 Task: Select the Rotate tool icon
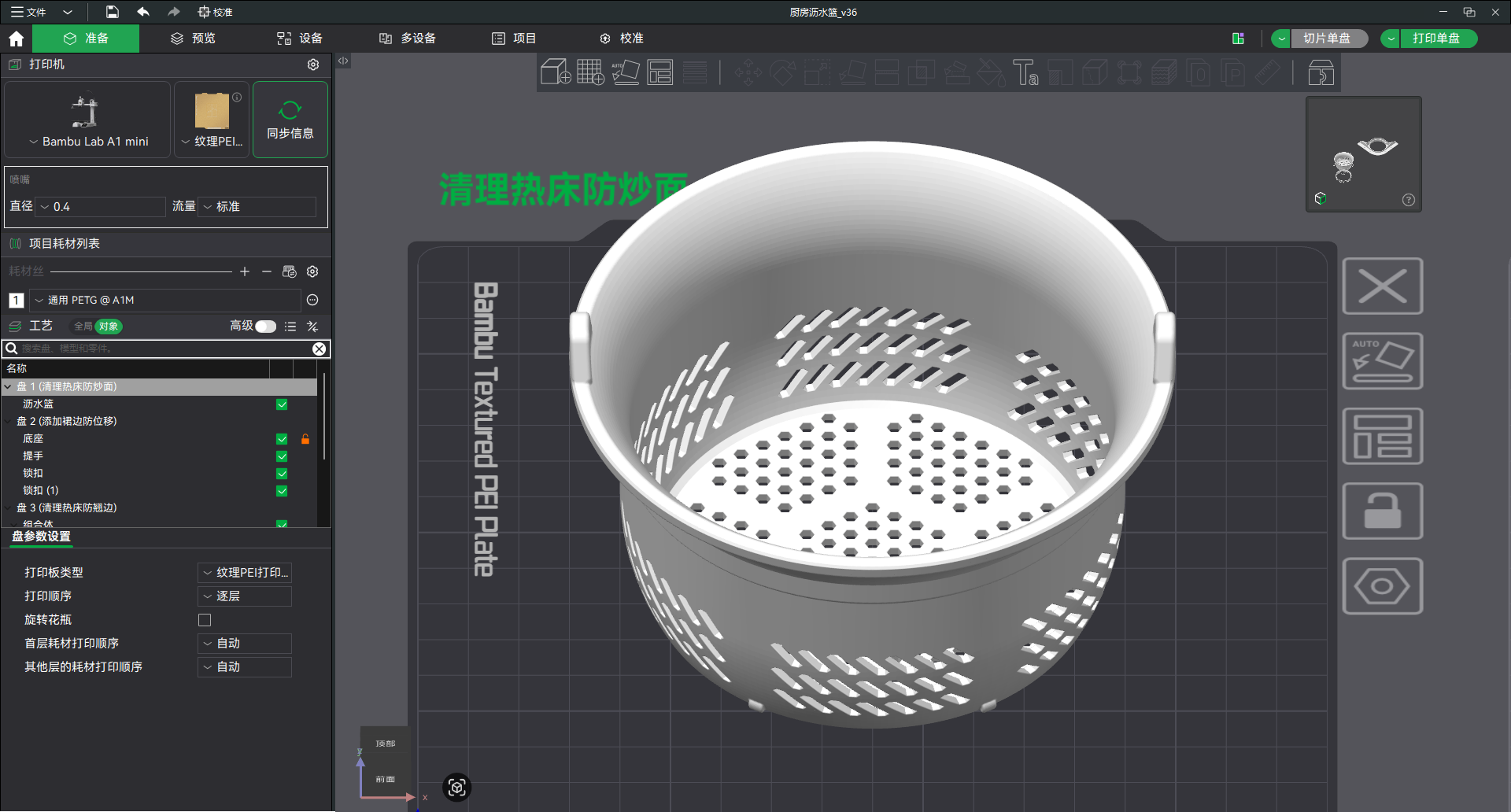point(782,72)
